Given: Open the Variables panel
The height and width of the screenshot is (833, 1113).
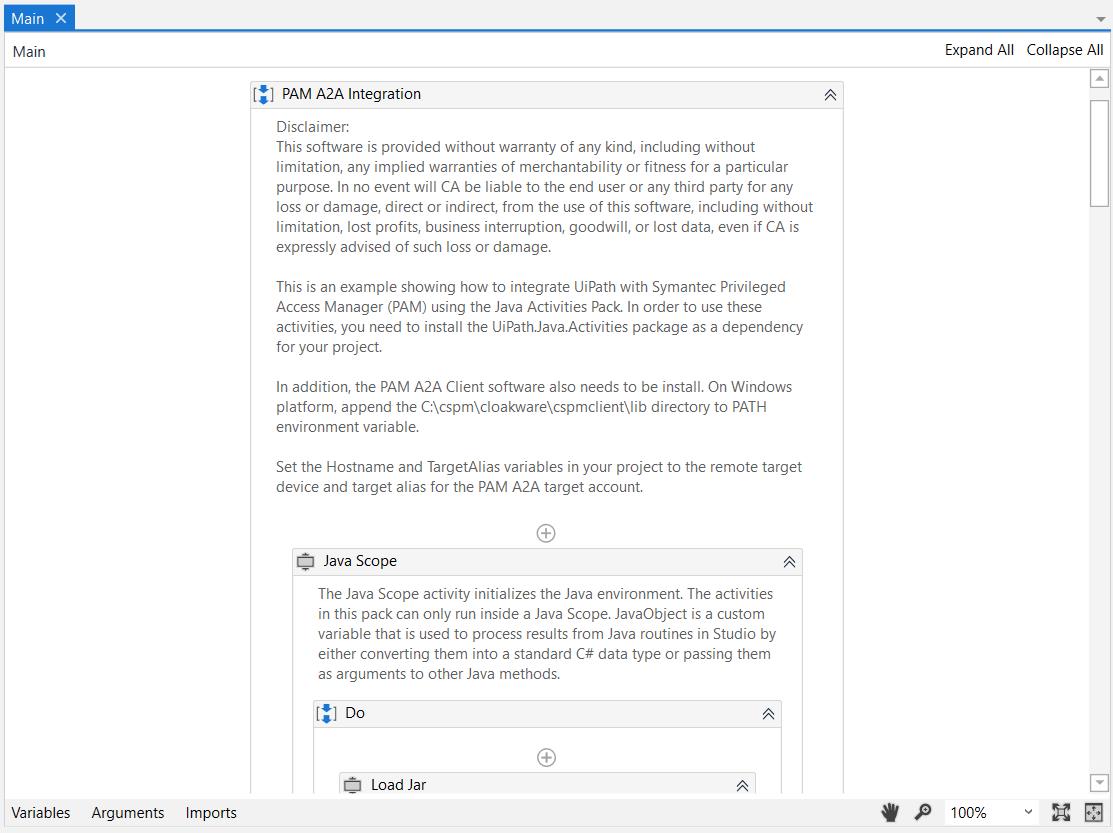Looking at the screenshot, I should pyautogui.click(x=41, y=812).
